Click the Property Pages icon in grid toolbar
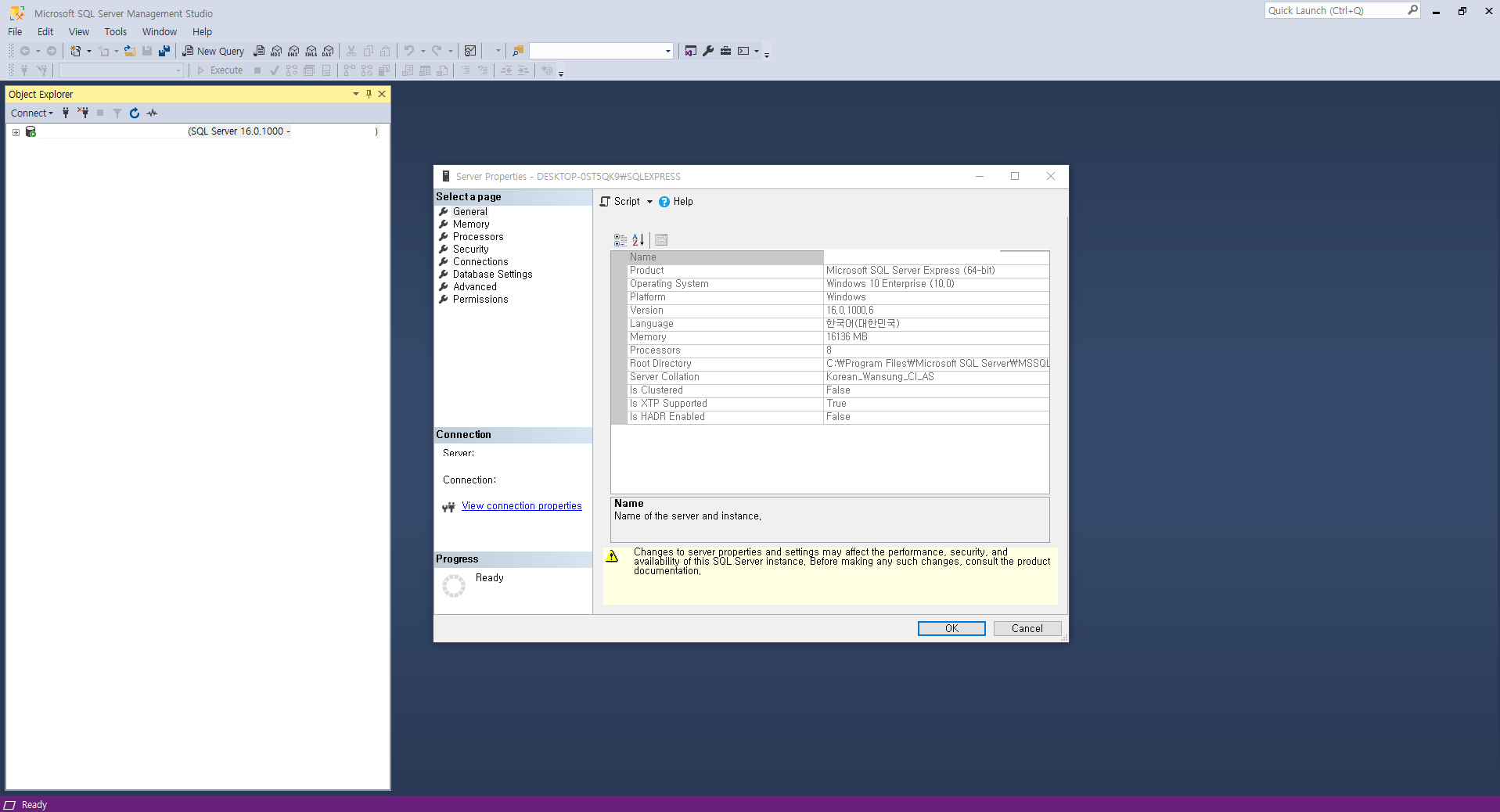The image size is (1500, 812). (661, 240)
